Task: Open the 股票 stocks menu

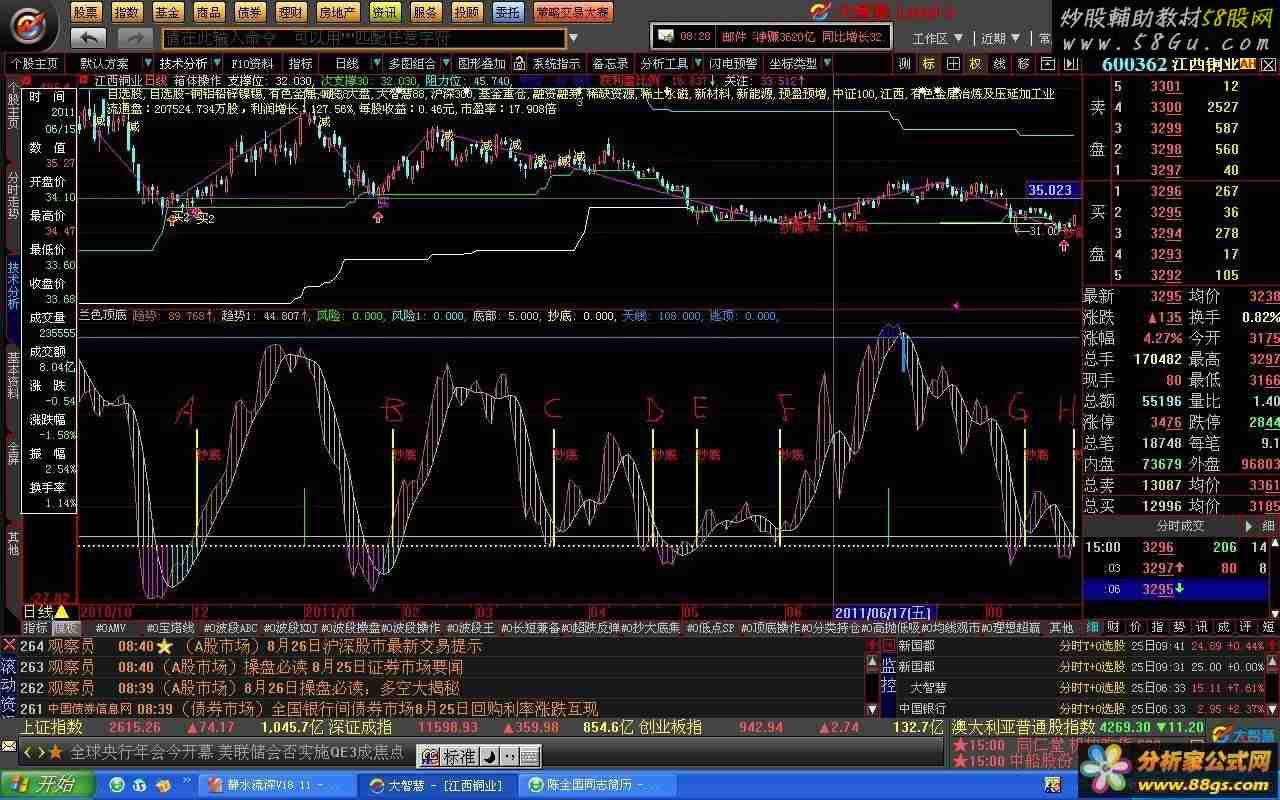Action: (x=87, y=12)
